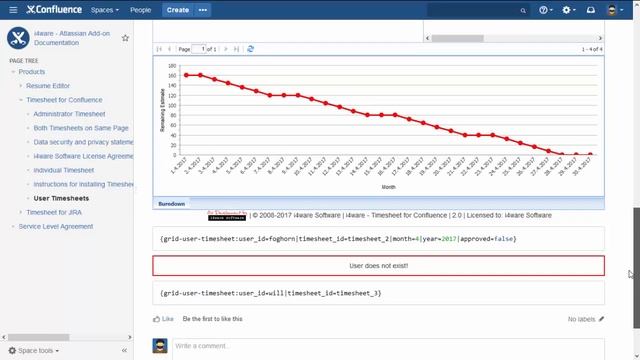Go to last page of grid
The width and height of the screenshot is (640, 360).
point(236,49)
